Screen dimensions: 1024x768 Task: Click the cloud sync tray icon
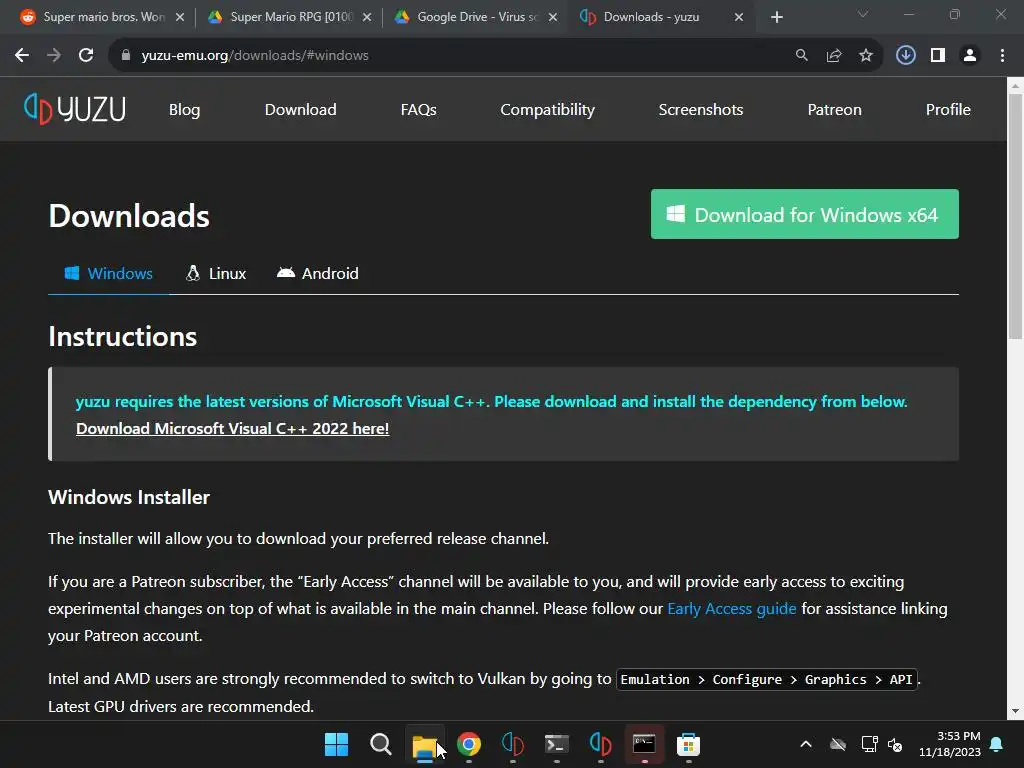coord(838,744)
